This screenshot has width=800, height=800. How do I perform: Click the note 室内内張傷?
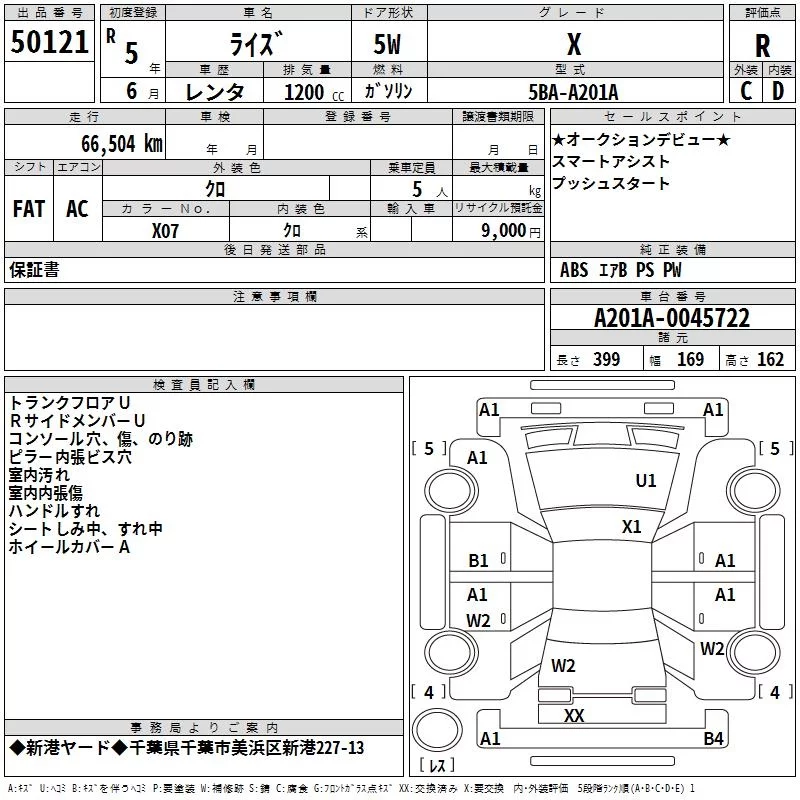[46, 493]
